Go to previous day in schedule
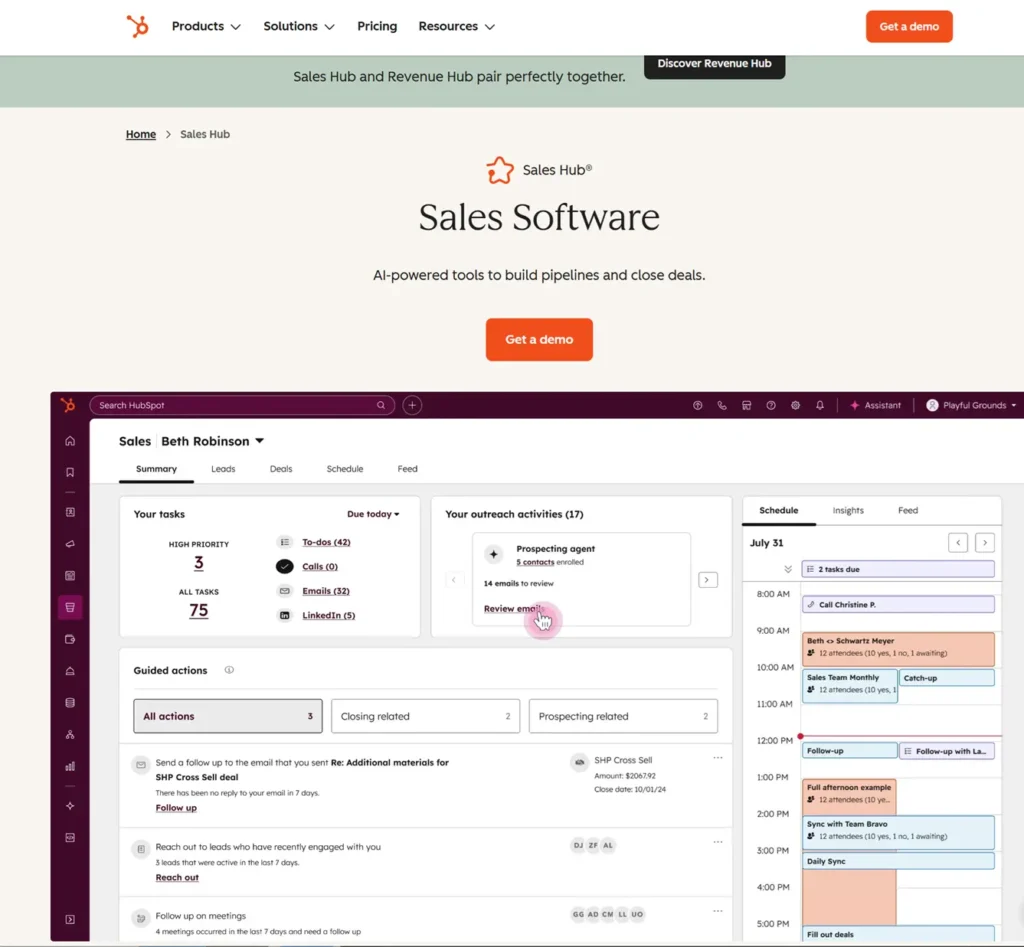Viewport: 1024px width, 947px height. 958,543
